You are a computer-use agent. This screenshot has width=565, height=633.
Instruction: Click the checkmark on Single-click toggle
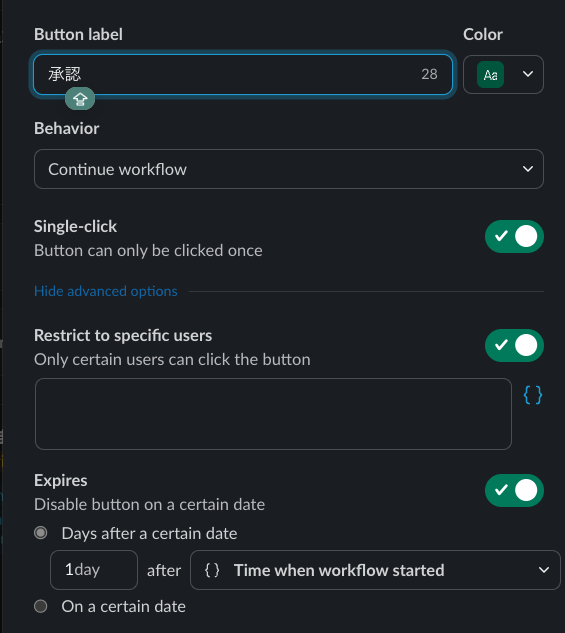pos(501,235)
